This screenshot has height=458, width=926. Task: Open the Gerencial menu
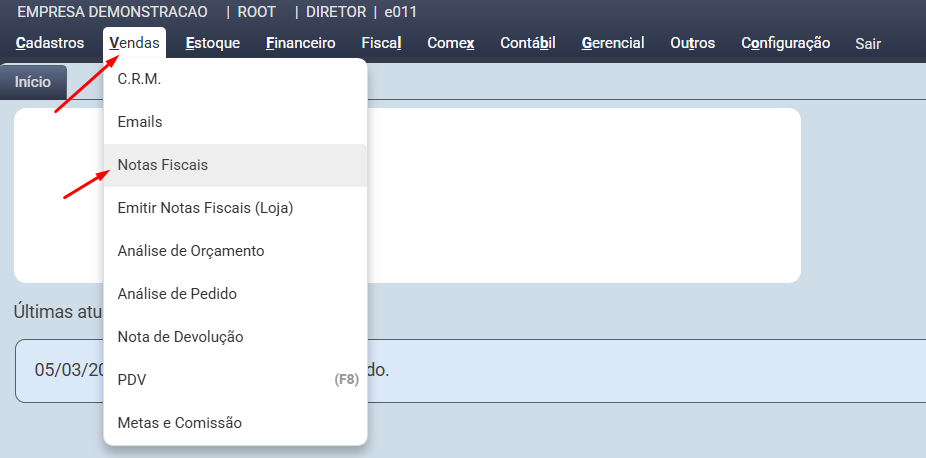pyautogui.click(x=612, y=43)
